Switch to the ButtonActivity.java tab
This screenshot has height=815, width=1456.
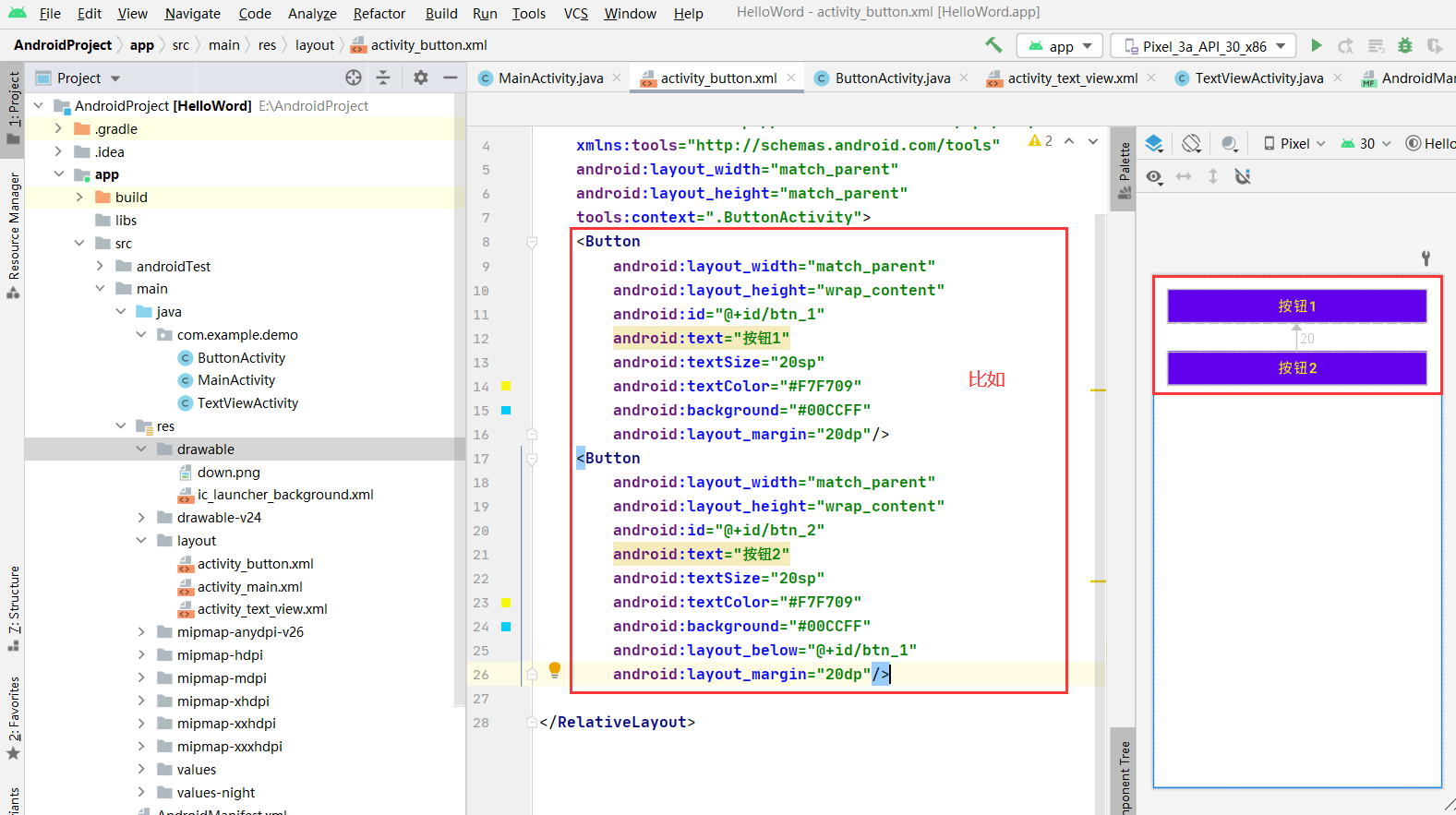pos(892,78)
